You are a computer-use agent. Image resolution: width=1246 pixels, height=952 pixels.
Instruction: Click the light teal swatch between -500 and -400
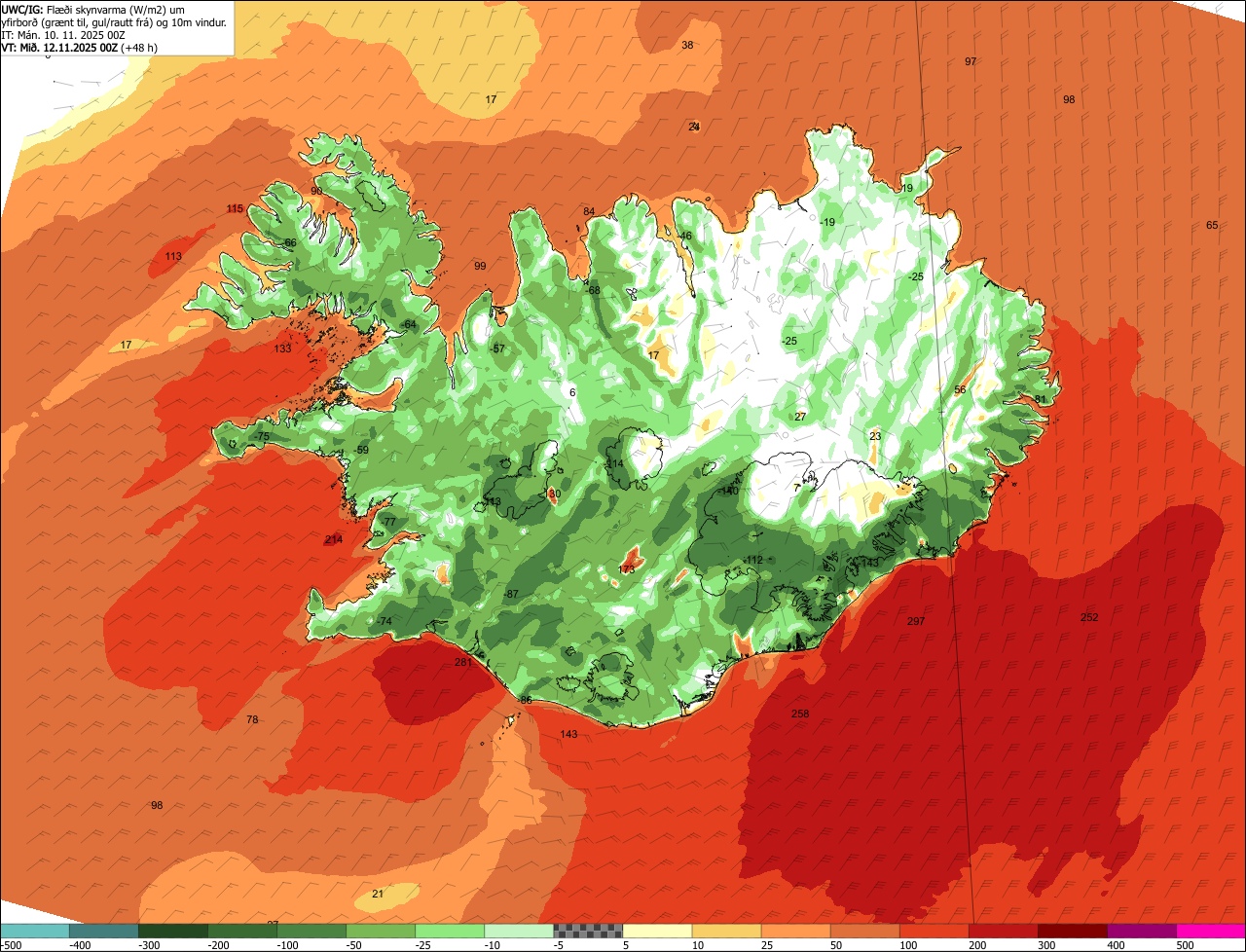coord(35,931)
